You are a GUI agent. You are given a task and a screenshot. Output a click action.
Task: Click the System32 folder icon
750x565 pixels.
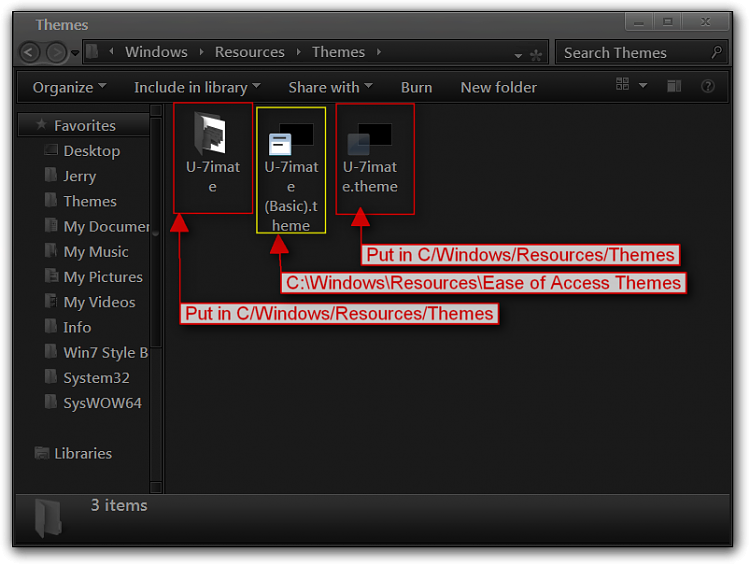coord(51,377)
